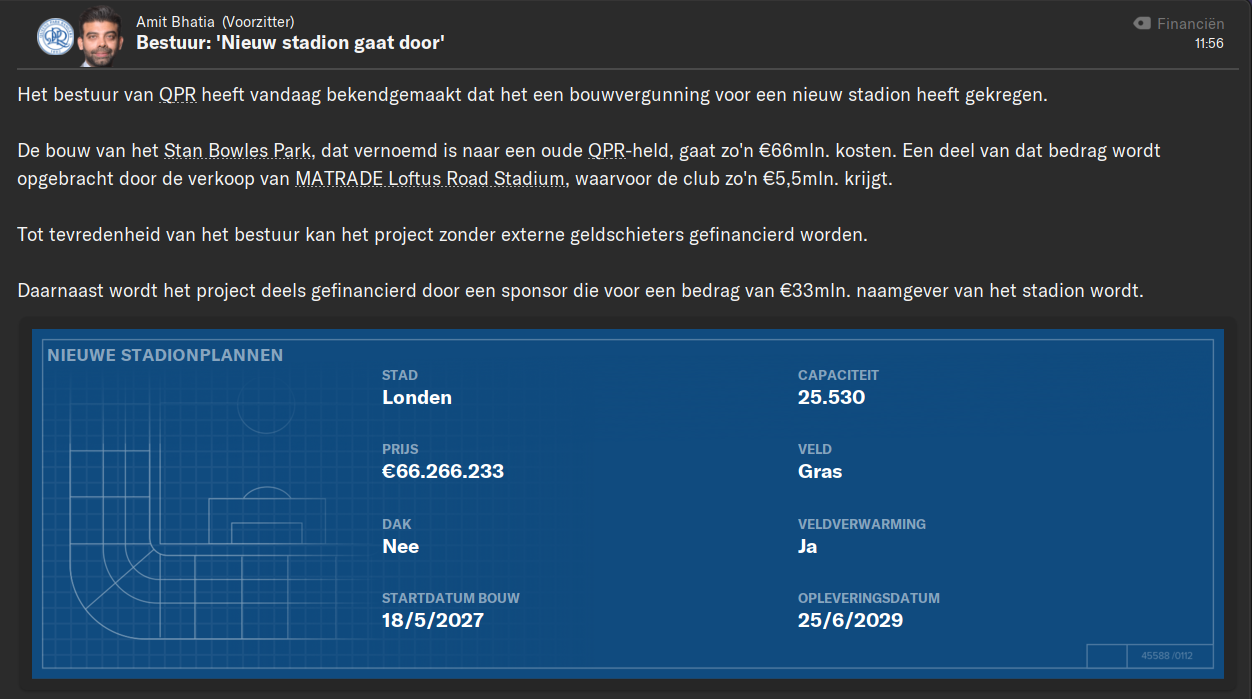Click the Veldverwarming value Ja
Image resolution: width=1252 pixels, height=699 pixels.
pos(807,546)
